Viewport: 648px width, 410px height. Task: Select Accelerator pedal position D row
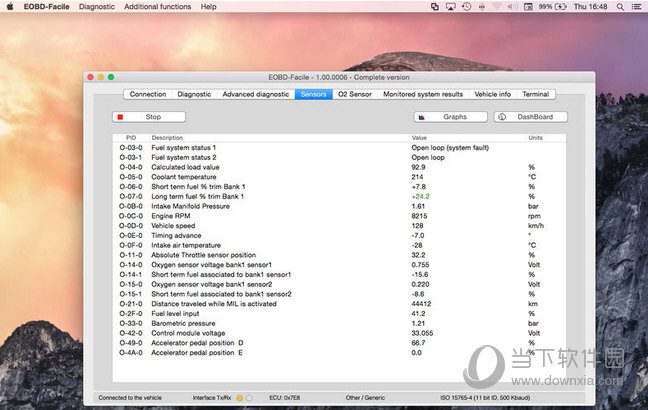coord(339,343)
